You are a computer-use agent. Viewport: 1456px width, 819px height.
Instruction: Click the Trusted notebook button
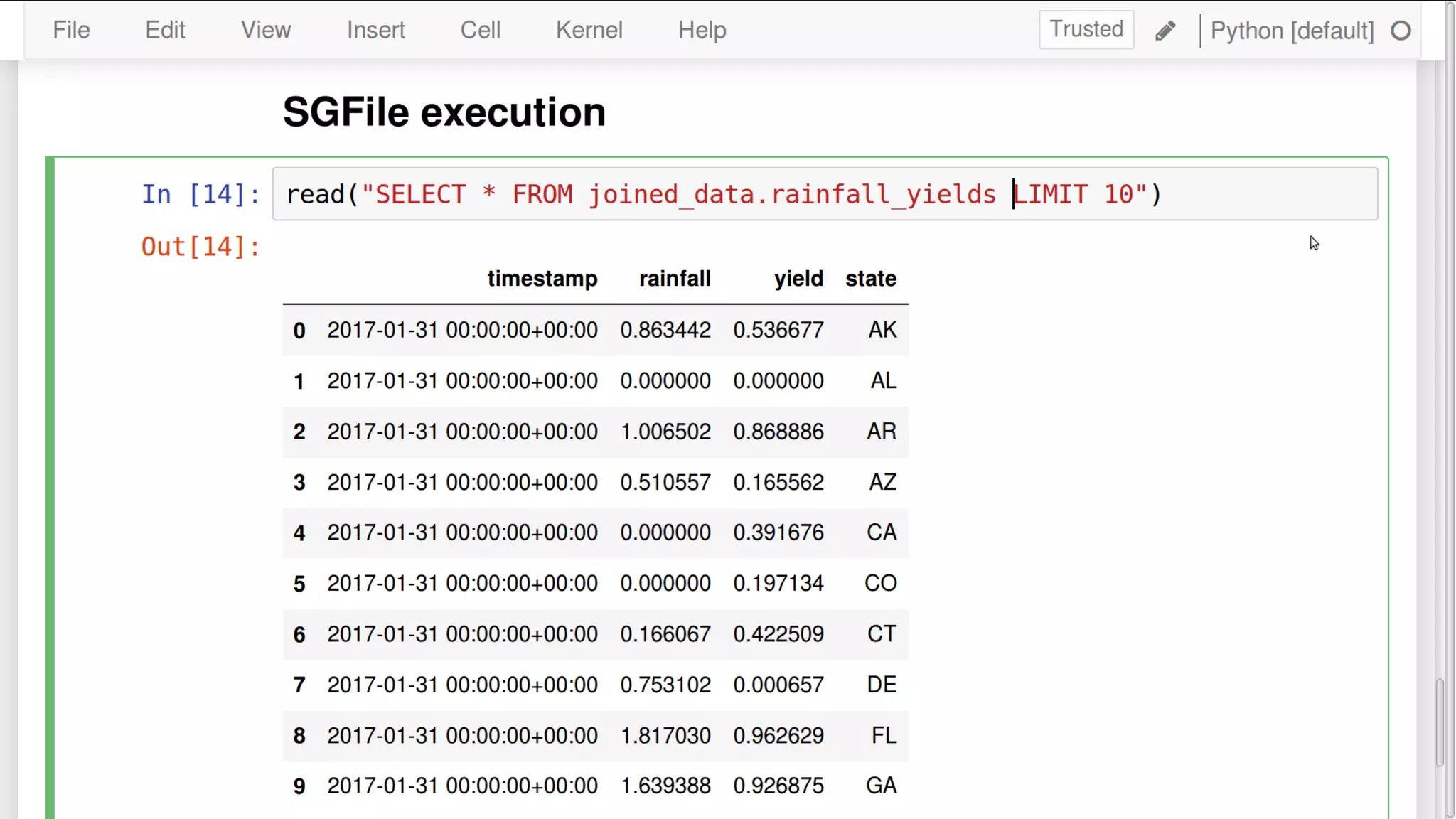point(1086,29)
